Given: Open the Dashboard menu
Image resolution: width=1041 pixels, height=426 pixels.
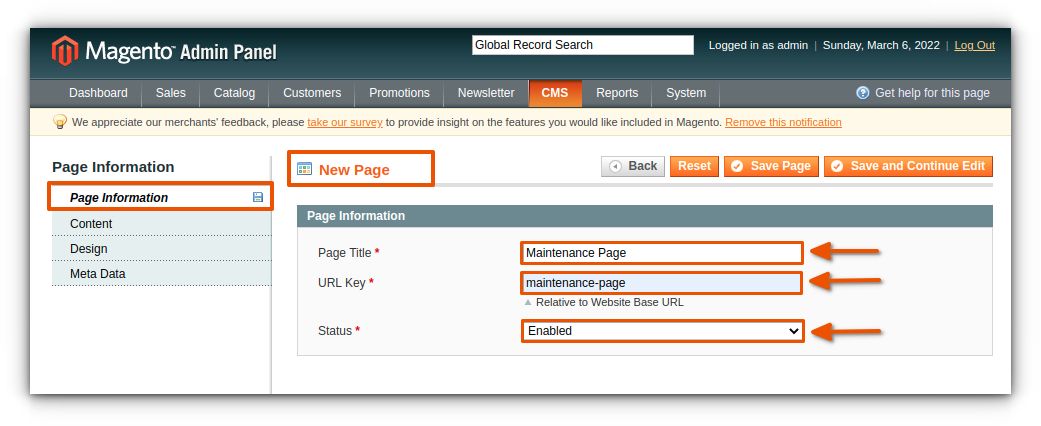Looking at the screenshot, I should coord(98,93).
